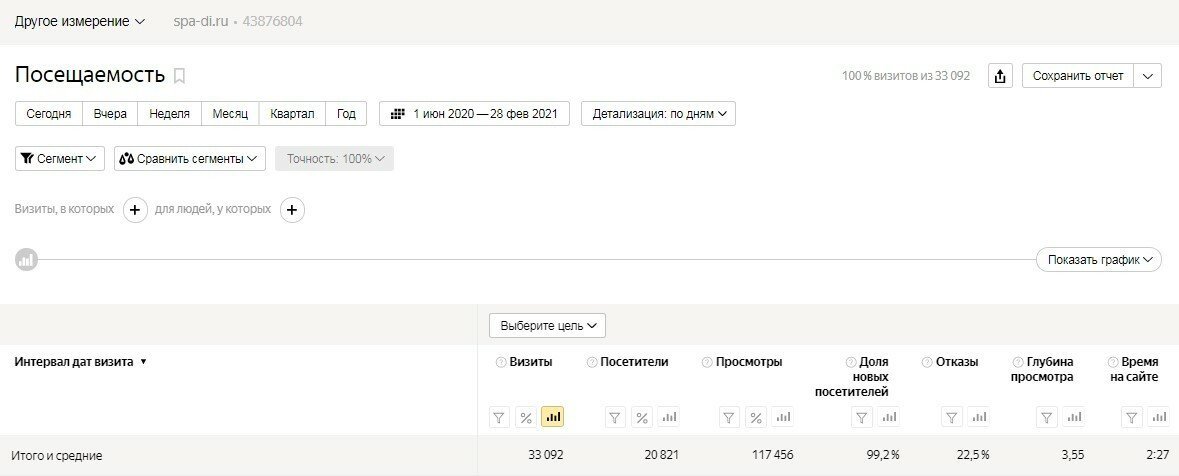
Task: Select the Неделя period tab
Action: 169,114
